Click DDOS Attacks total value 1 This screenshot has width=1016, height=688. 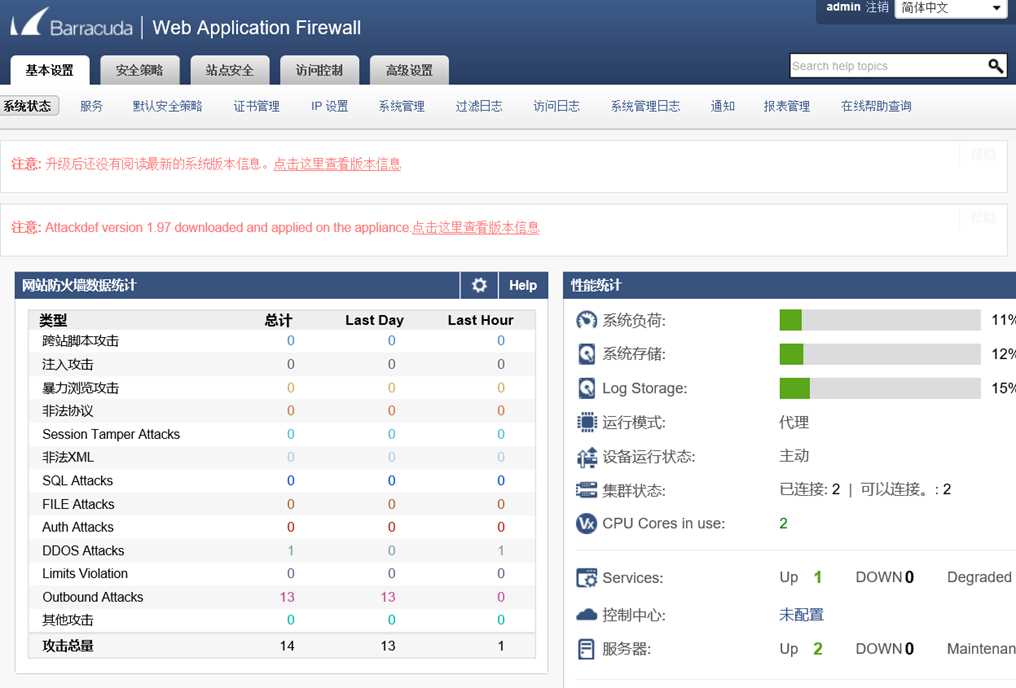tap(291, 551)
